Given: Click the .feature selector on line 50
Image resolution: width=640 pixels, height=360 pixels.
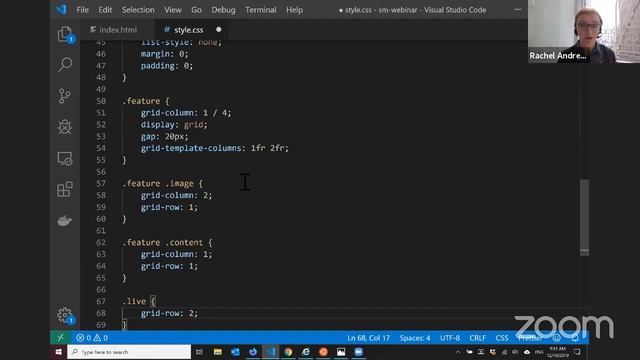Looking at the screenshot, I should (x=141, y=101).
